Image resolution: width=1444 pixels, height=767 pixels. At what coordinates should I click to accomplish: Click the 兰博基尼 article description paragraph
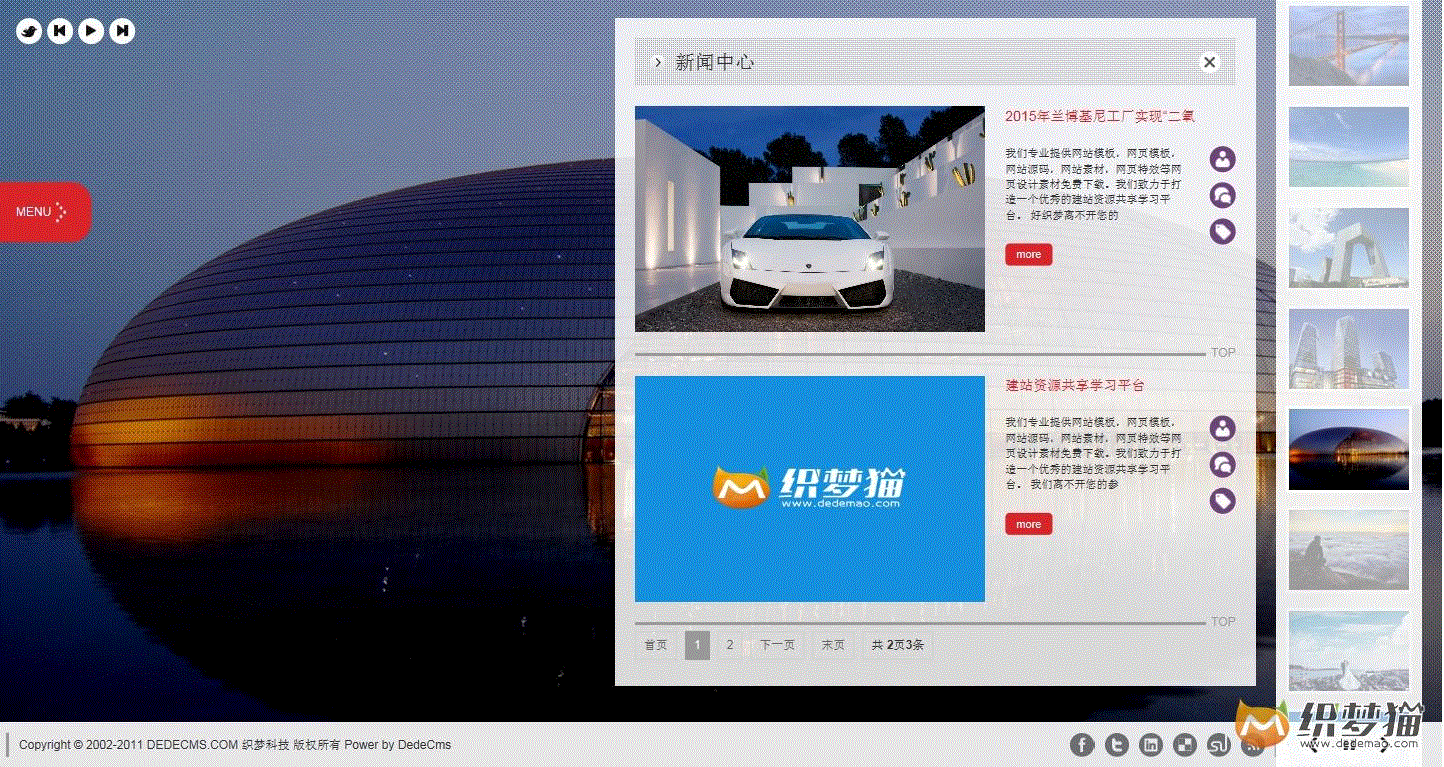coord(1094,184)
